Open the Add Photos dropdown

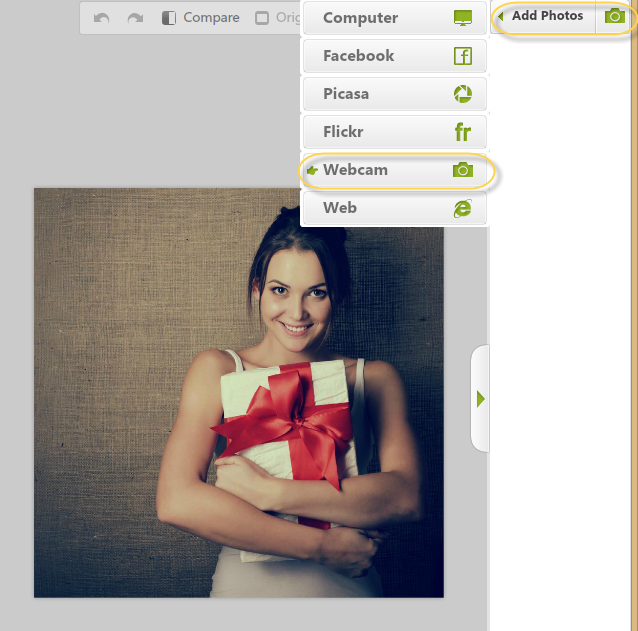(x=547, y=16)
